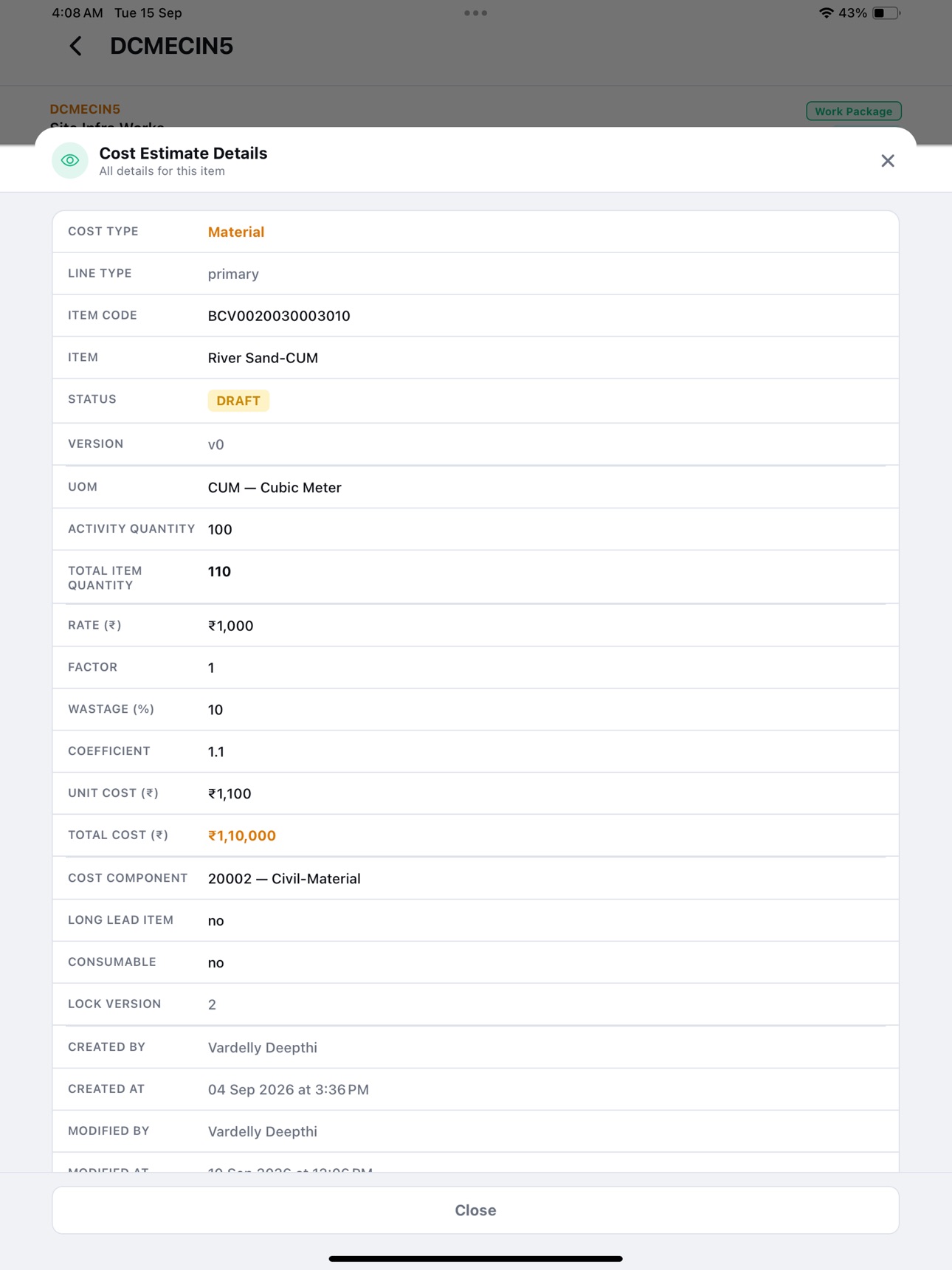952x1270 pixels.
Task: Tap the COST COMPONENT field label
Action: [128, 878]
